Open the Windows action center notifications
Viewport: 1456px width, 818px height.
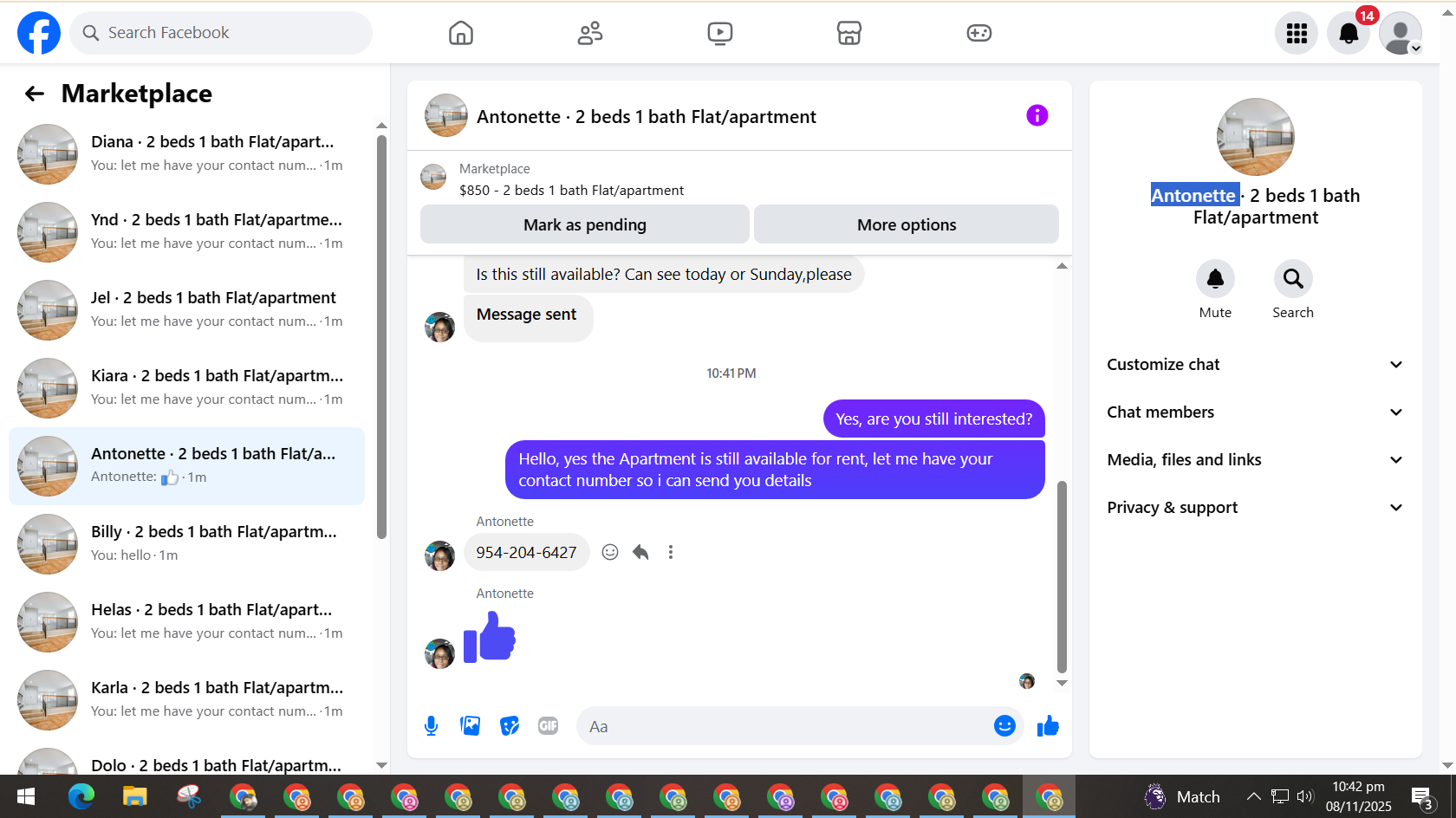click(1423, 797)
